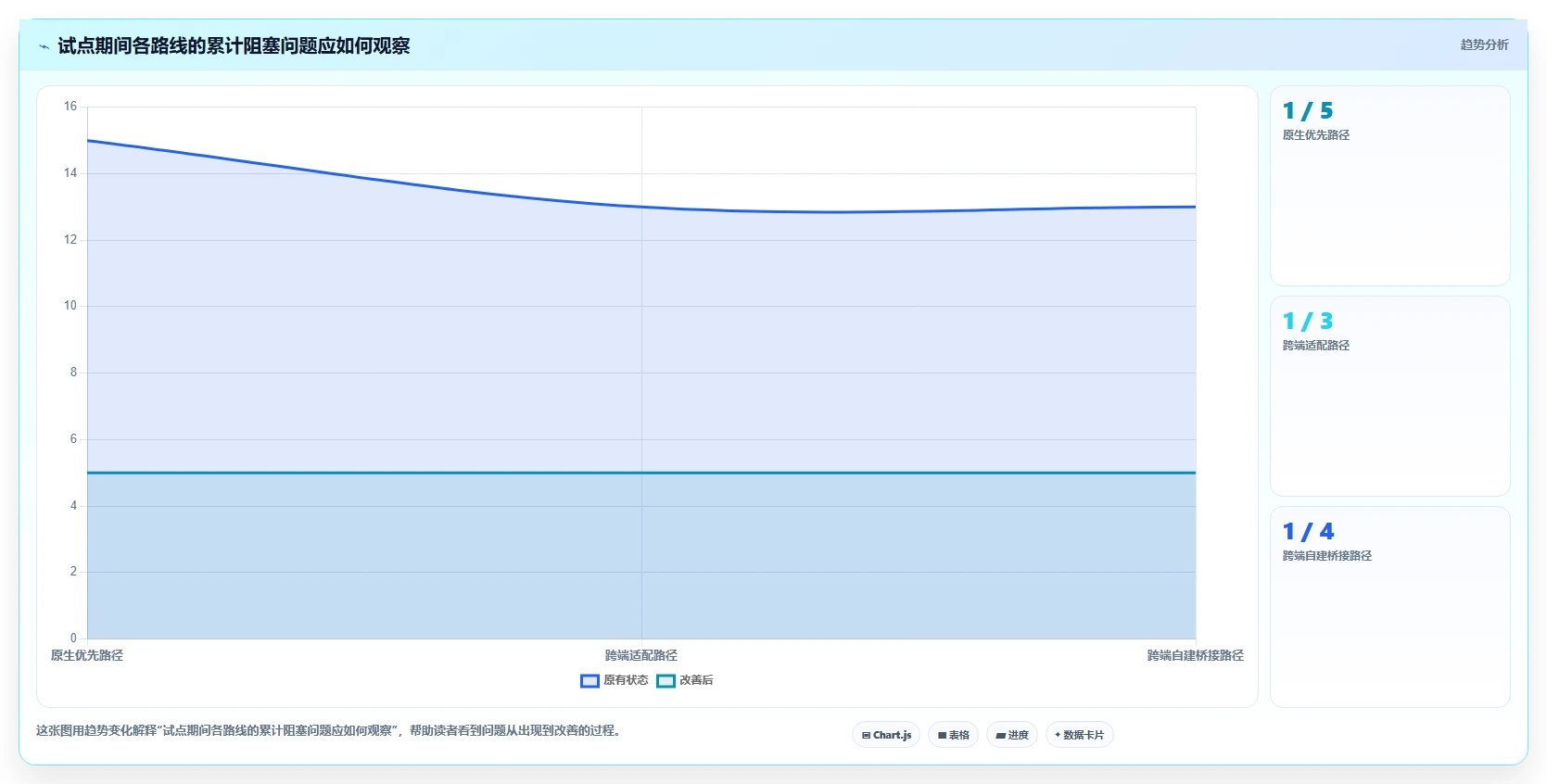1547x784 pixels.
Task: Click the 数据卡片 tag button
Action: (x=1080, y=735)
